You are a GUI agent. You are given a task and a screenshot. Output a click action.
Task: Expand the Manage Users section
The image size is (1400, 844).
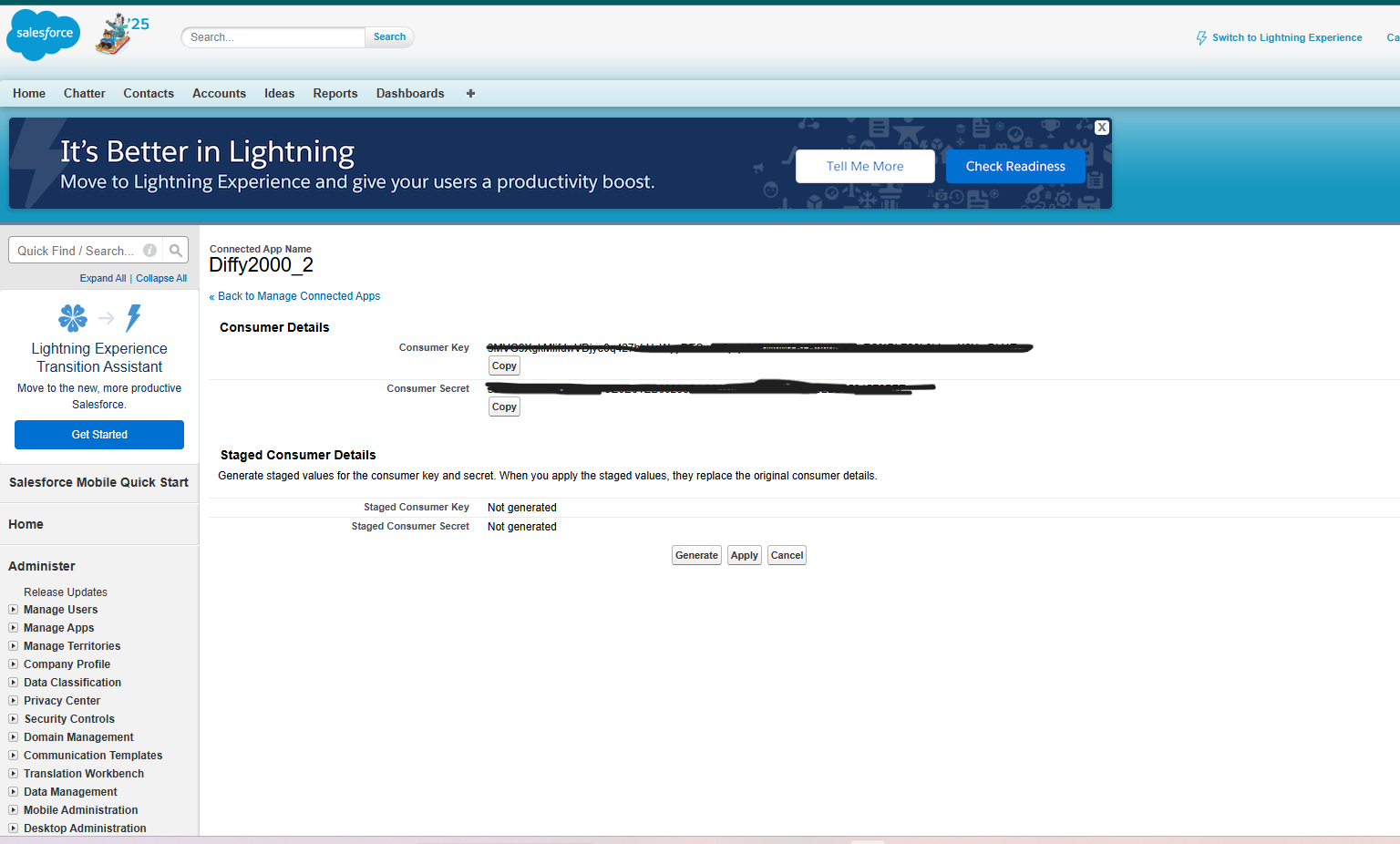pyautogui.click(x=14, y=610)
